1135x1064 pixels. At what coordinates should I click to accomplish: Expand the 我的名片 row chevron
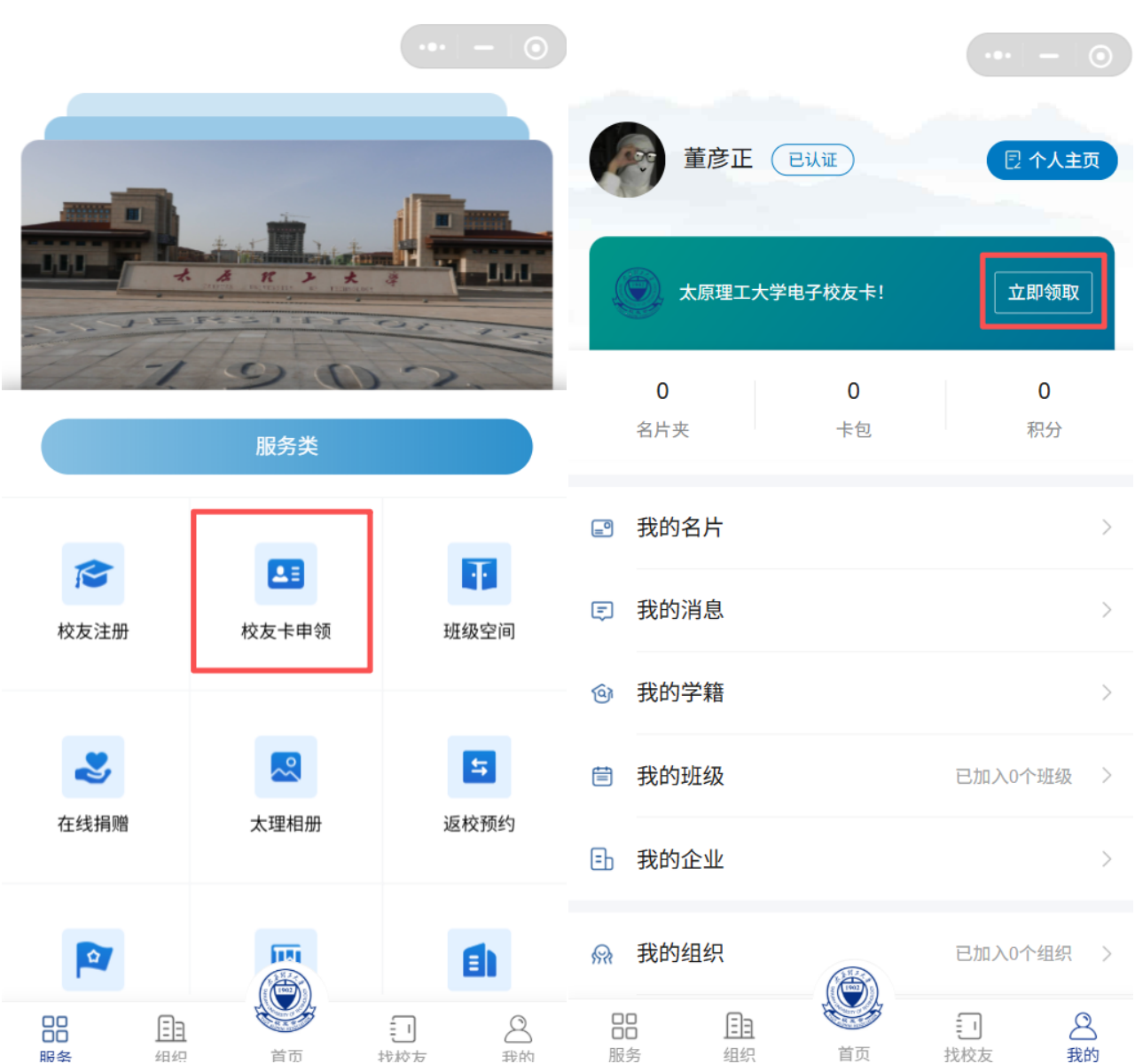tap(1106, 528)
